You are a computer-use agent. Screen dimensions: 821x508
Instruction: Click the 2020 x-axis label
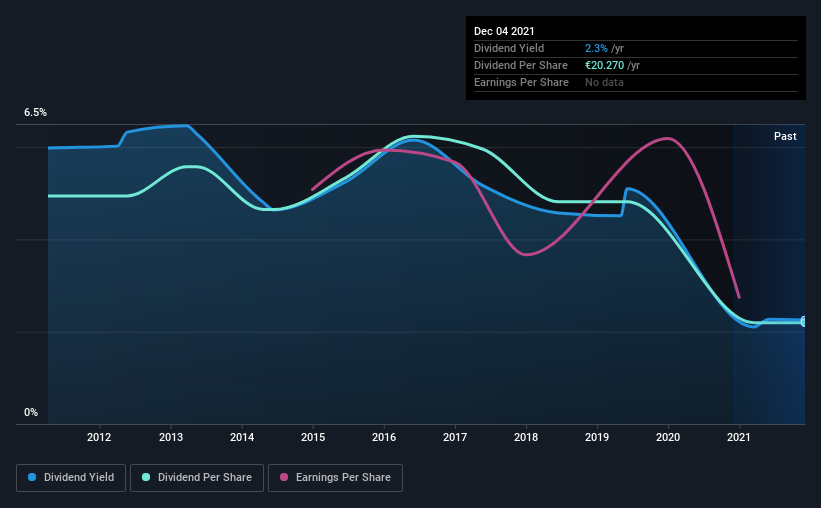click(x=668, y=437)
